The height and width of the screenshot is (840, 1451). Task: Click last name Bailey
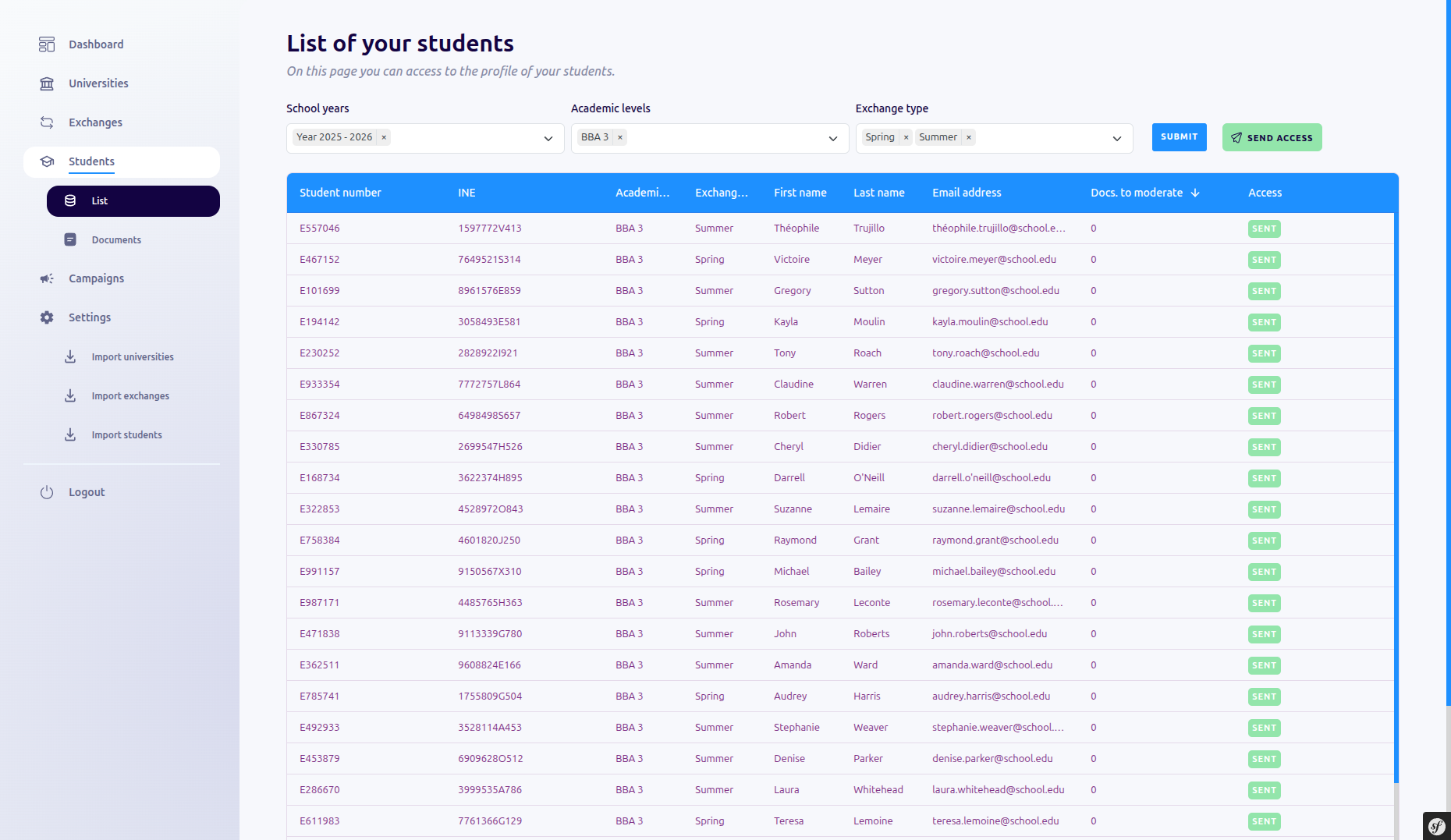[x=867, y=572]
